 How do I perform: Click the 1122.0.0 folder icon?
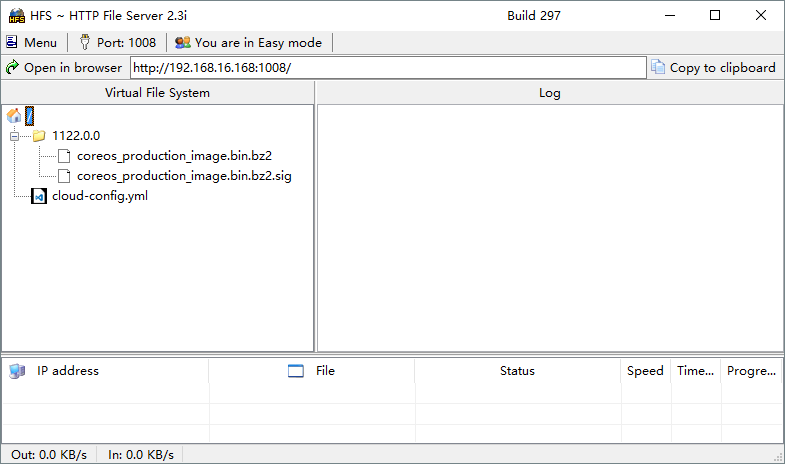pos(39,136)
